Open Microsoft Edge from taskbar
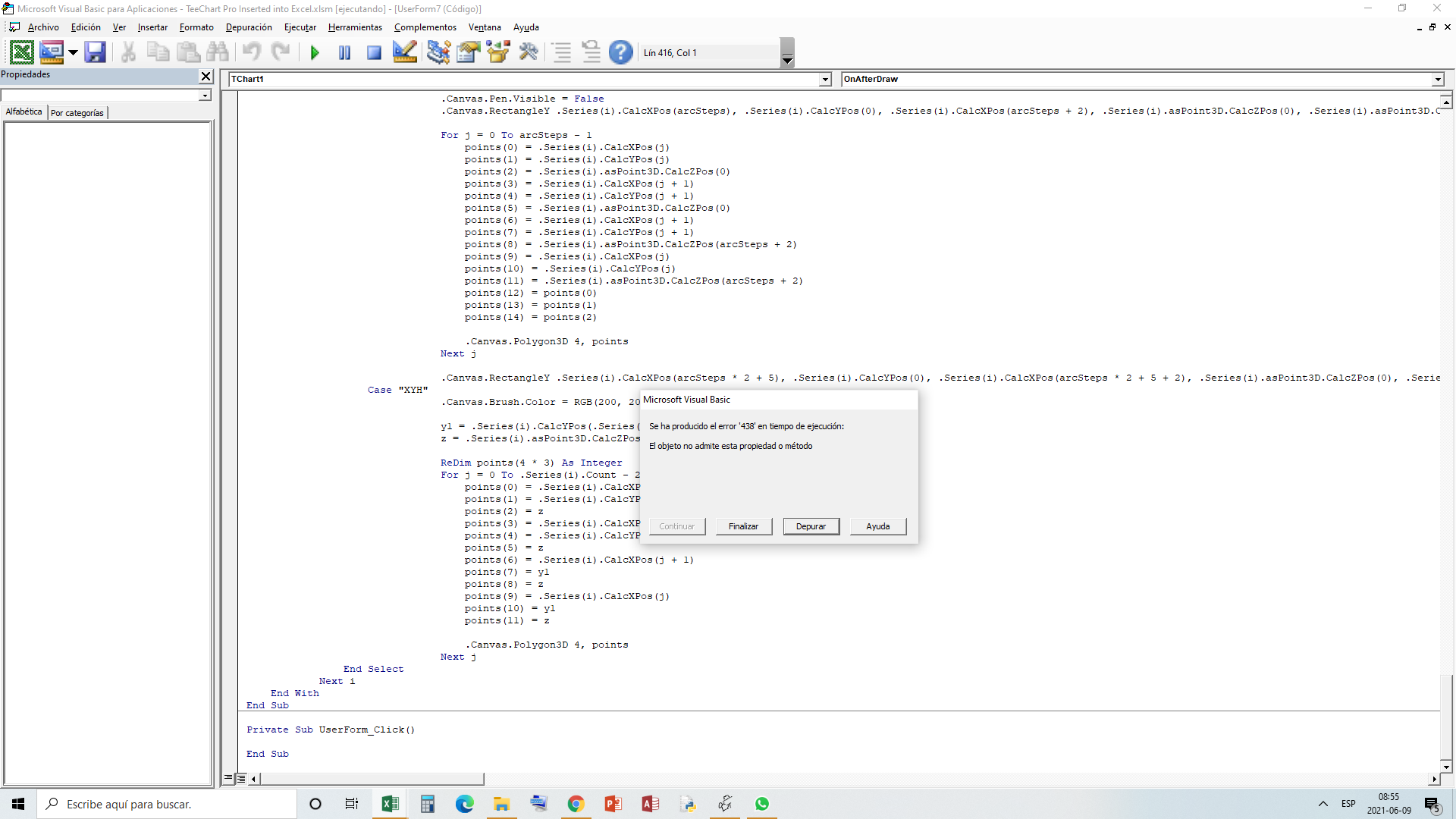The width and height of the screenshot is (1456, 819). click(464, 804)
